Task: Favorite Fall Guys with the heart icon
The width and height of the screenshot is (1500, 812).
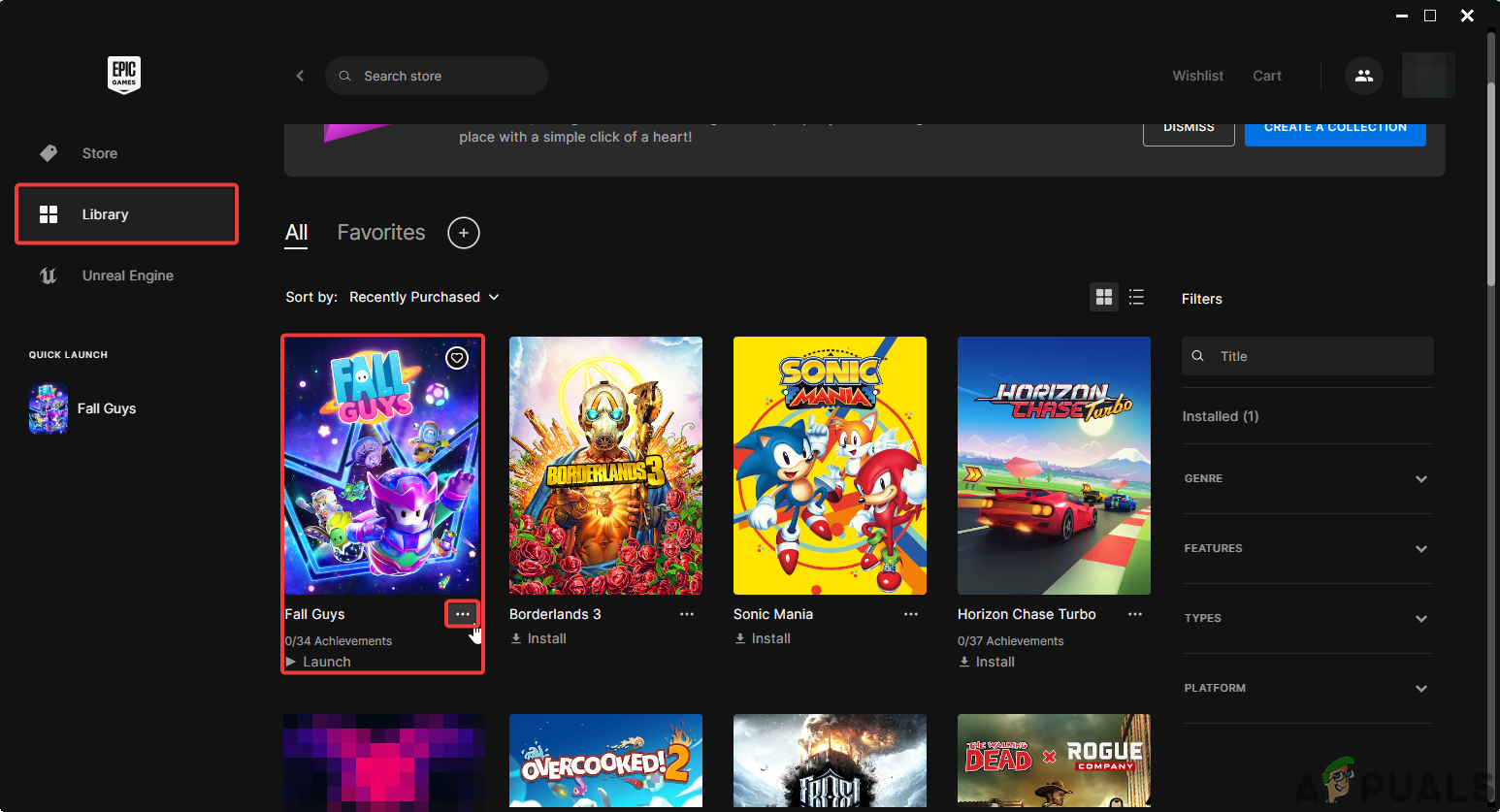Action: click(x=457, y=358)
